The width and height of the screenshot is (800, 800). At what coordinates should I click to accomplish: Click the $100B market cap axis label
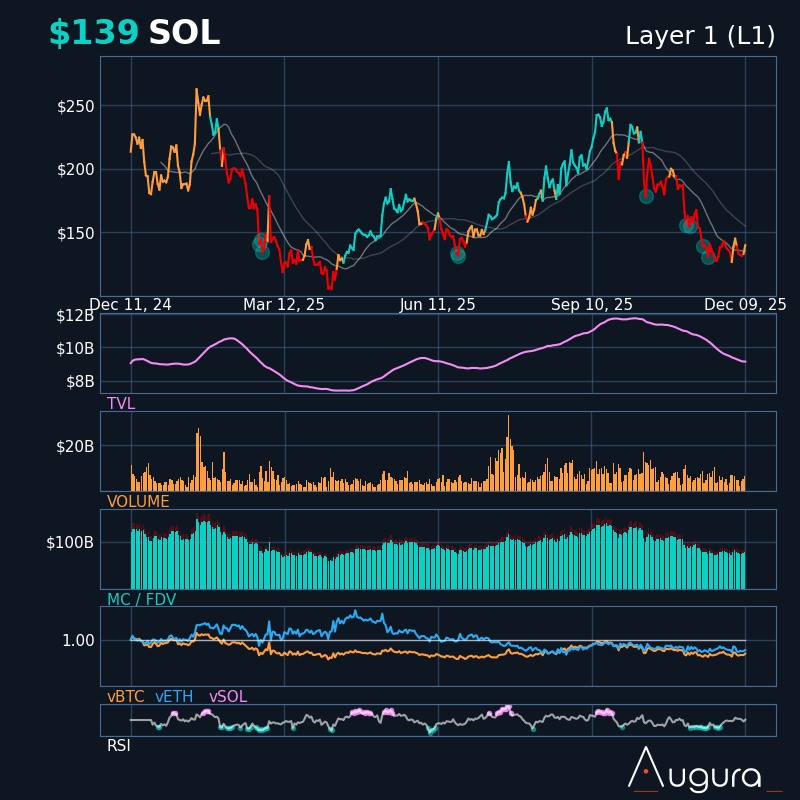click(x=70, y=543)
